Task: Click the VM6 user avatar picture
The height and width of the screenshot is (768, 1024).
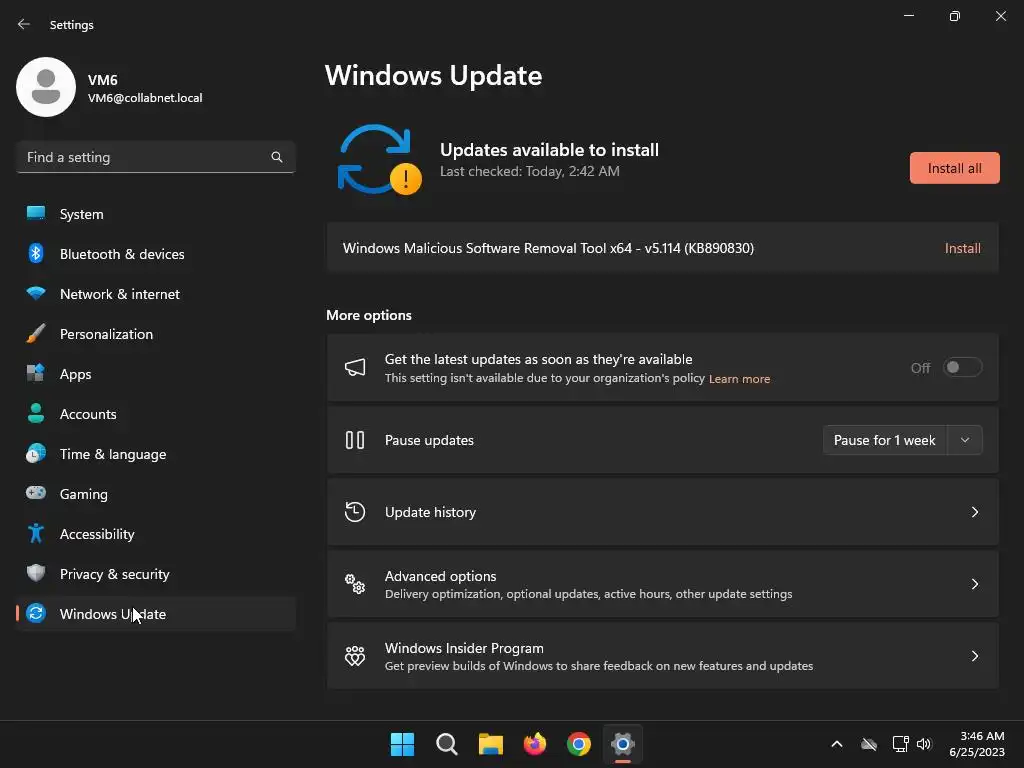Action: coord(46,87)
